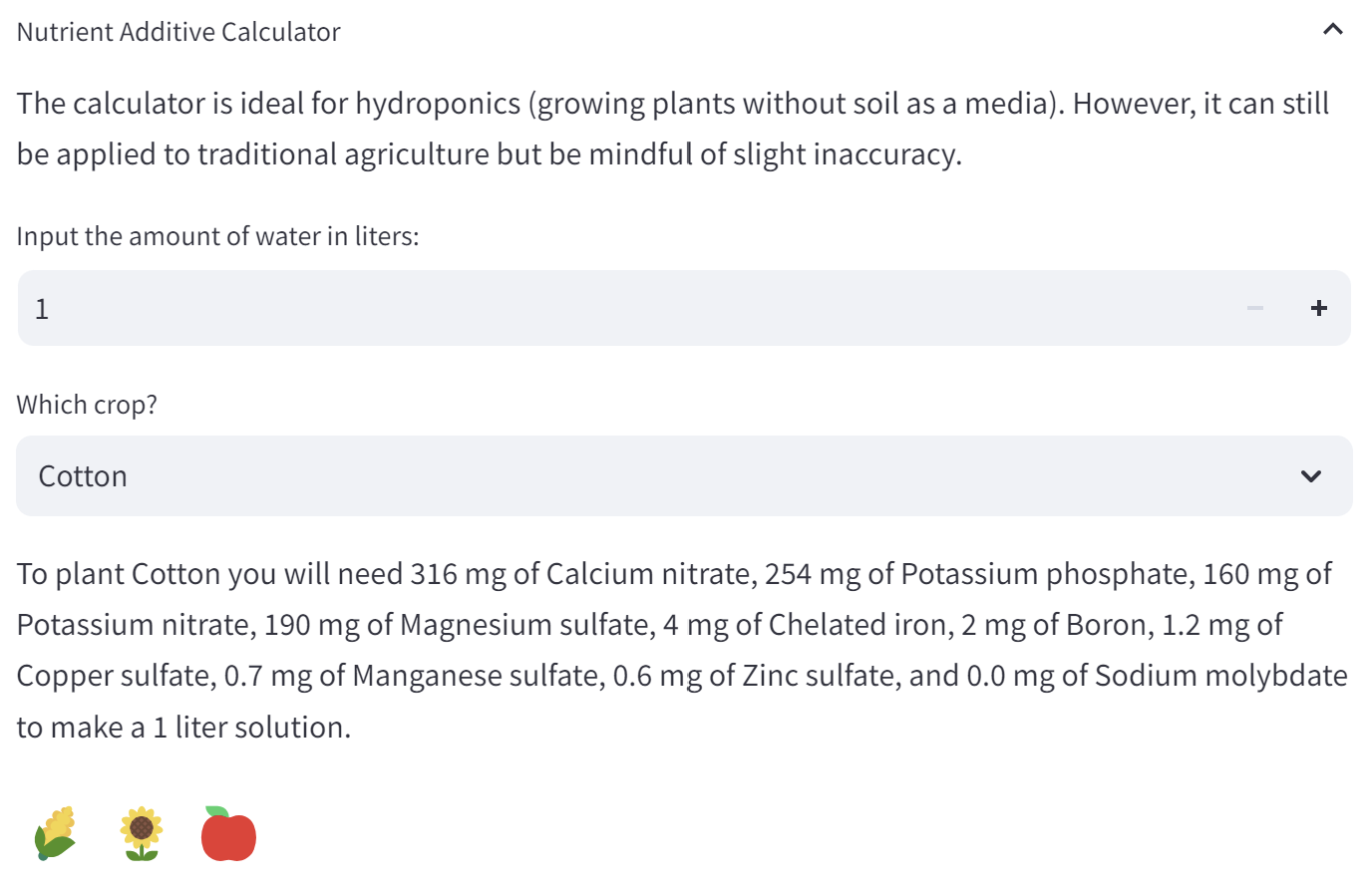Open the Which crop dropdown showing Cotton
The height and width of the screenshot is (891, 1372).
coord(684,475)
